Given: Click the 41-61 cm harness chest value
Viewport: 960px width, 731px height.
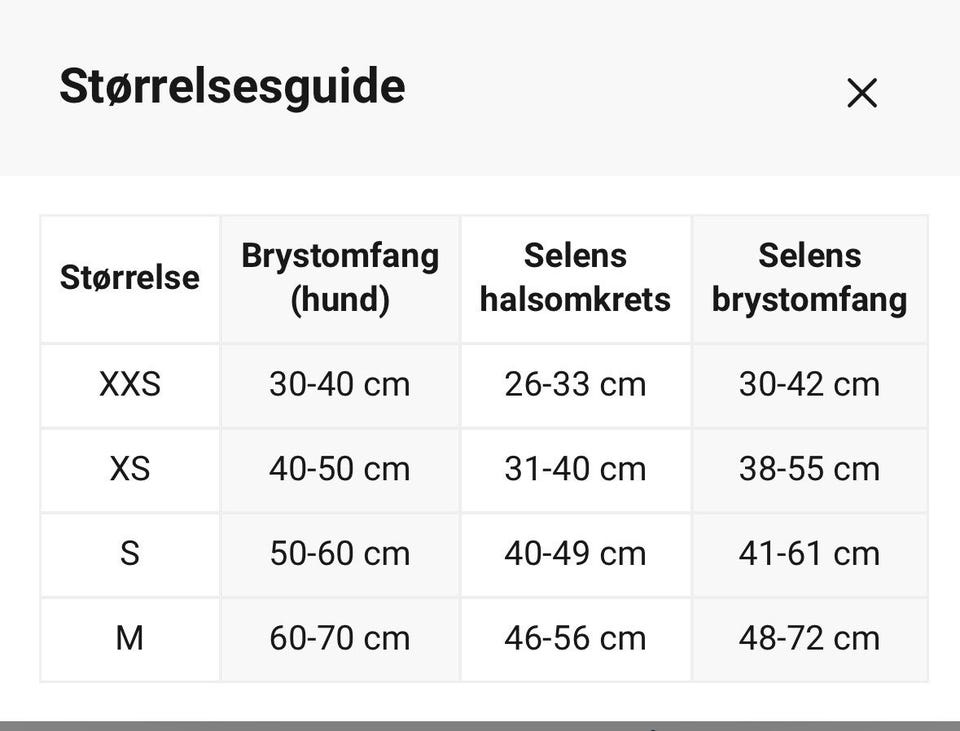Looking at the screenshot, I should [x=809, y=555].
